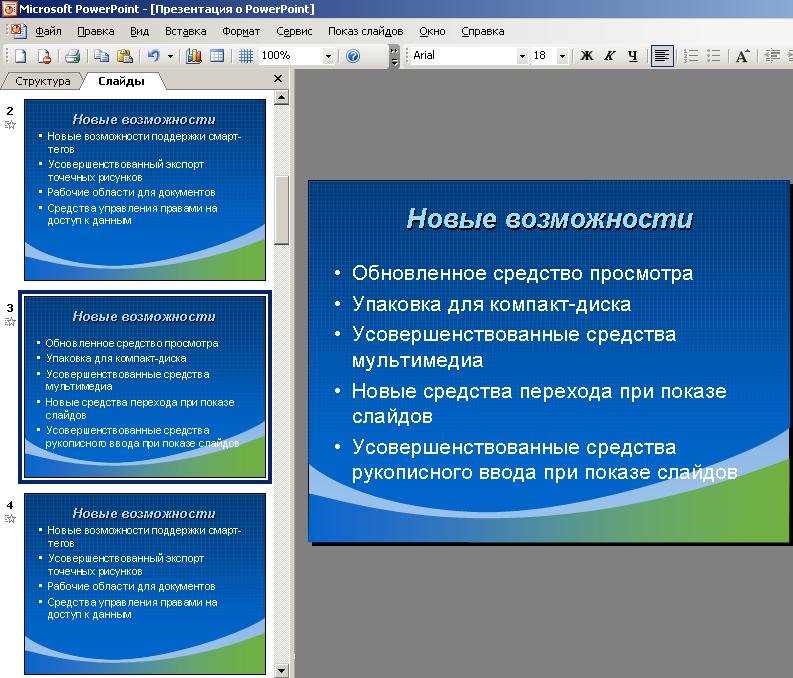
Task: Click the Copy icon
Action: tap(103, 56)
